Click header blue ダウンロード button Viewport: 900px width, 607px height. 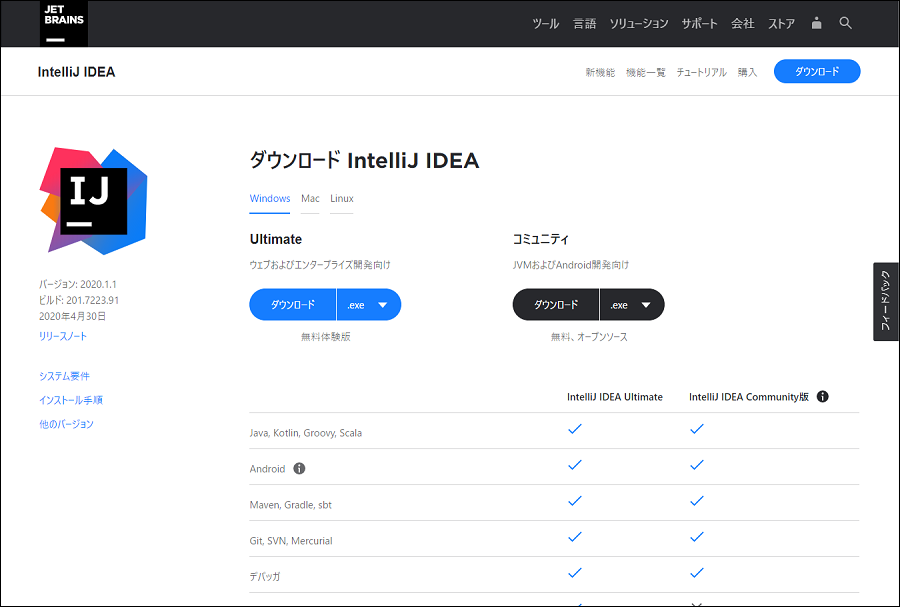tap(817, 72)
